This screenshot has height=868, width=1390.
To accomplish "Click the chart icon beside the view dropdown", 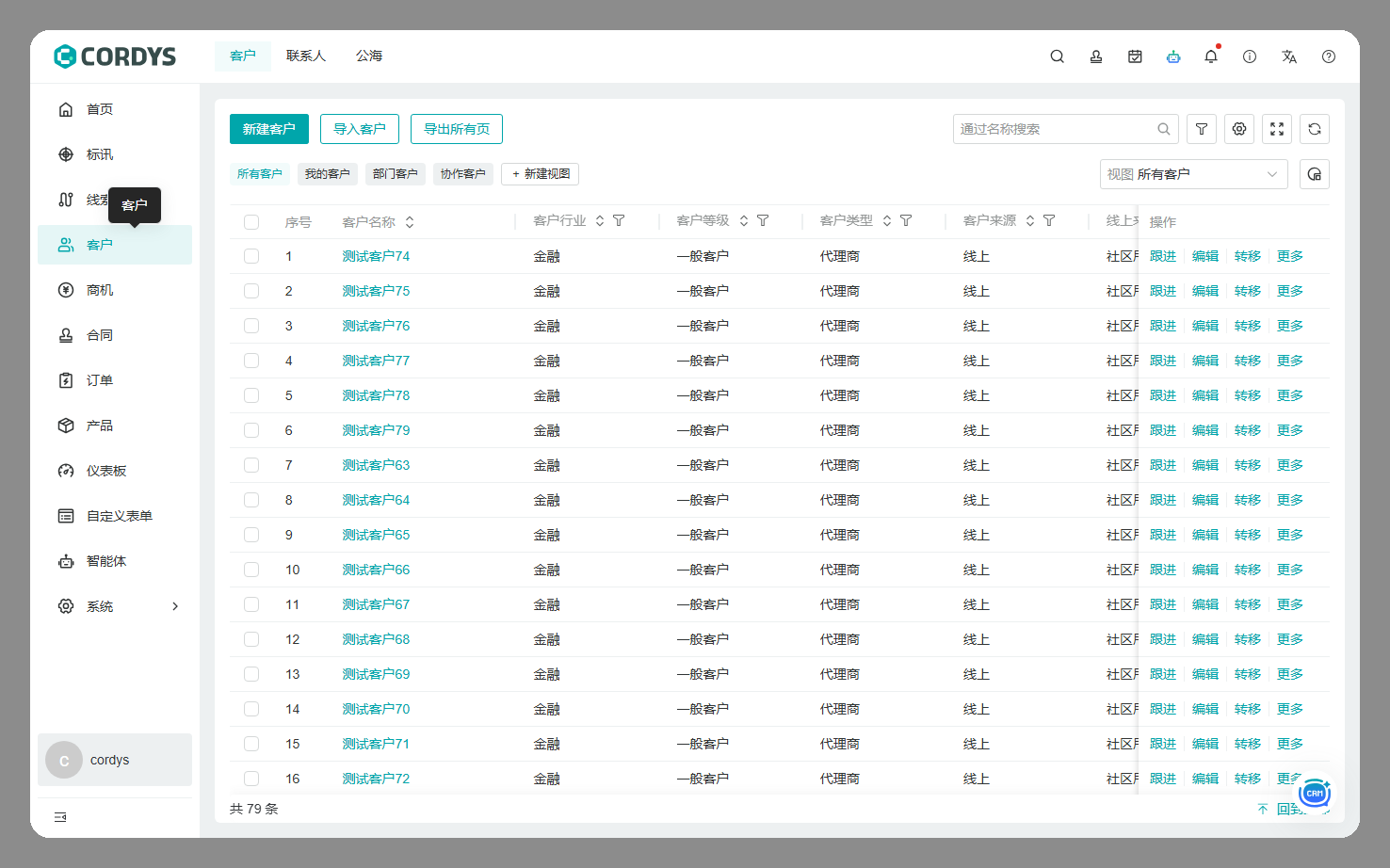I will coord(1315,174).
